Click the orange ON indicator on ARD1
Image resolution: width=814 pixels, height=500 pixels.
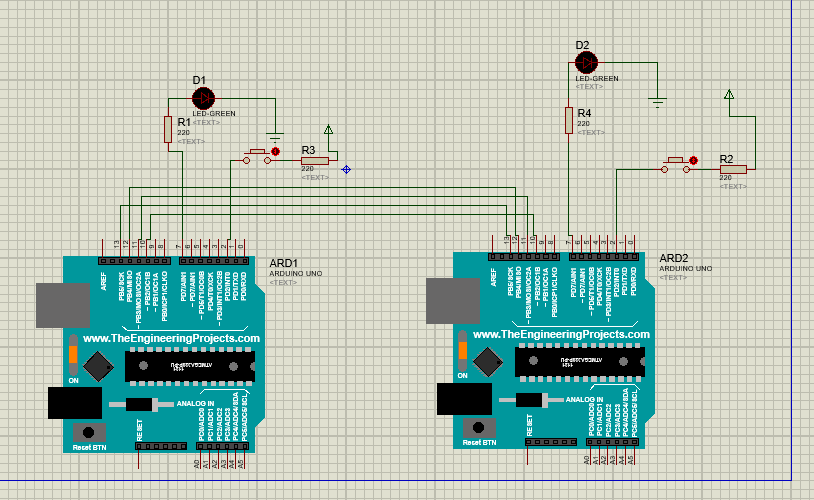click(73, 355)
